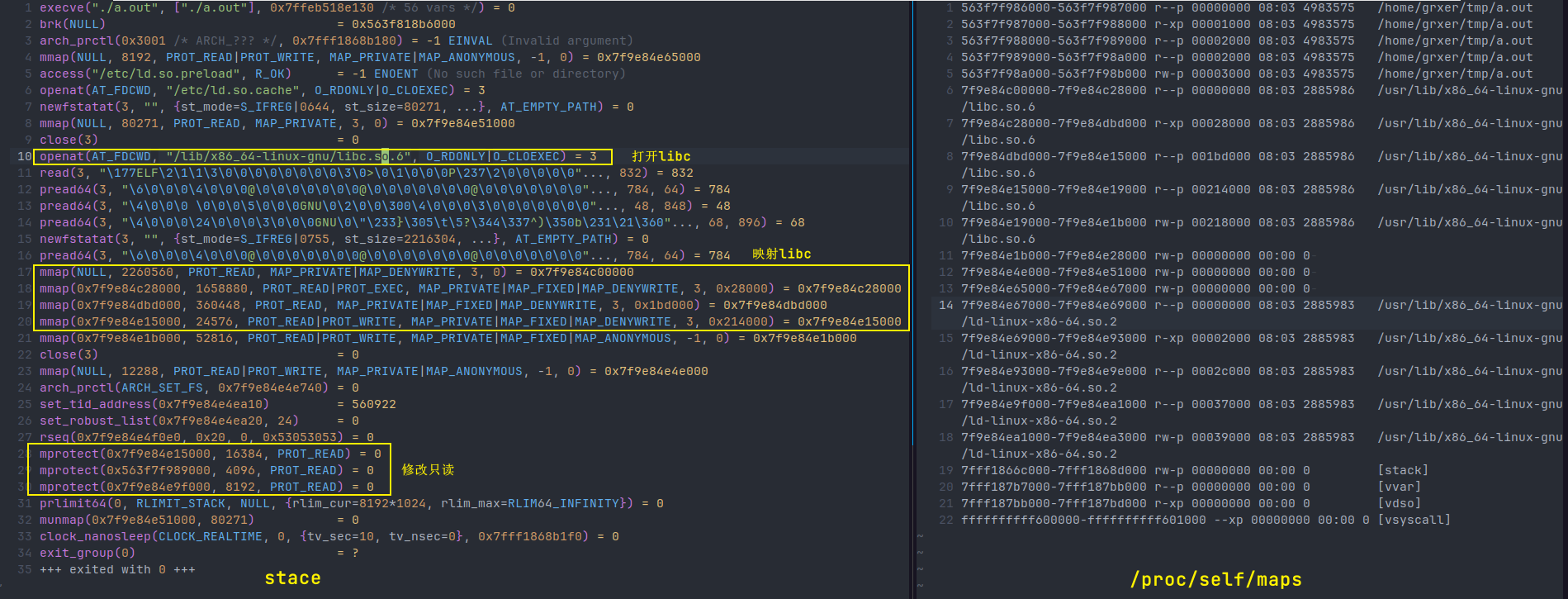
Task: Click ld-linux mapping 7f9e84e93000-7f9e84e9e000
Action: click(x=1262, y=379)
